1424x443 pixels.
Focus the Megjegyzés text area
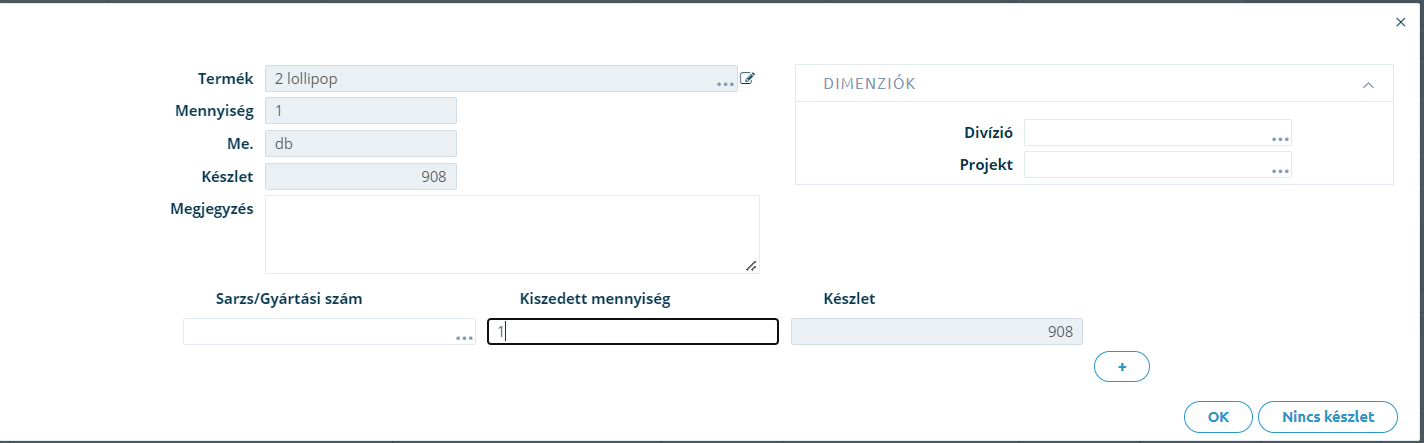pos(512,234)
